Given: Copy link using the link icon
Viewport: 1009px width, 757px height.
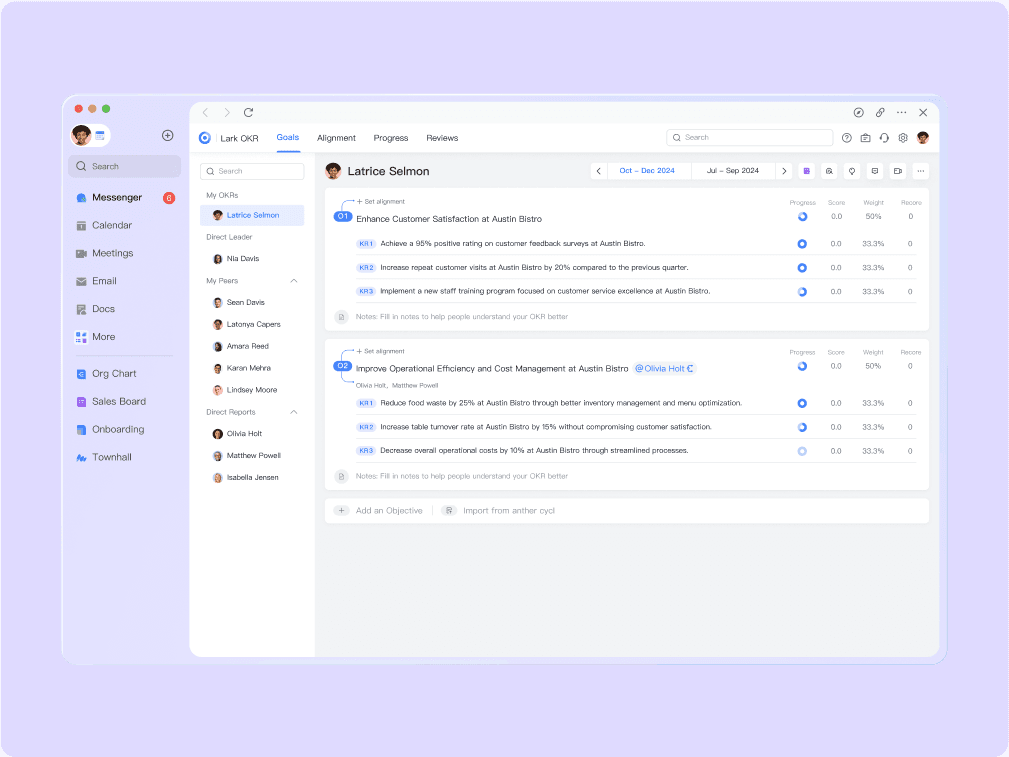Looking at the screenshot, I should 880,113.
